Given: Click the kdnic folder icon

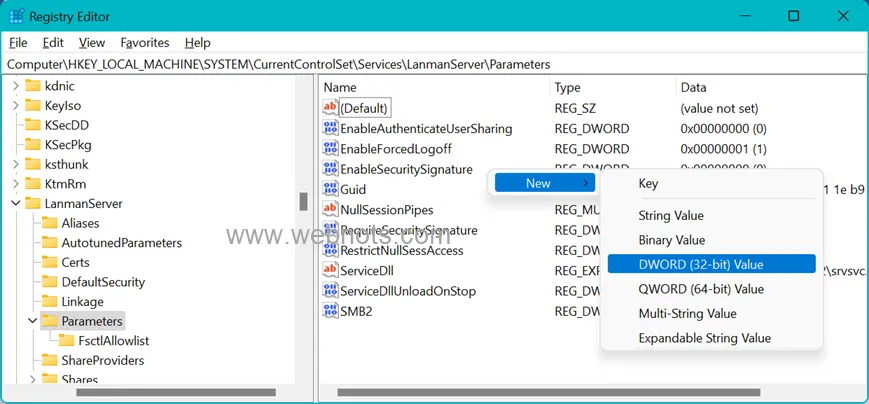Looking at the screenshot, I should 33,86.
